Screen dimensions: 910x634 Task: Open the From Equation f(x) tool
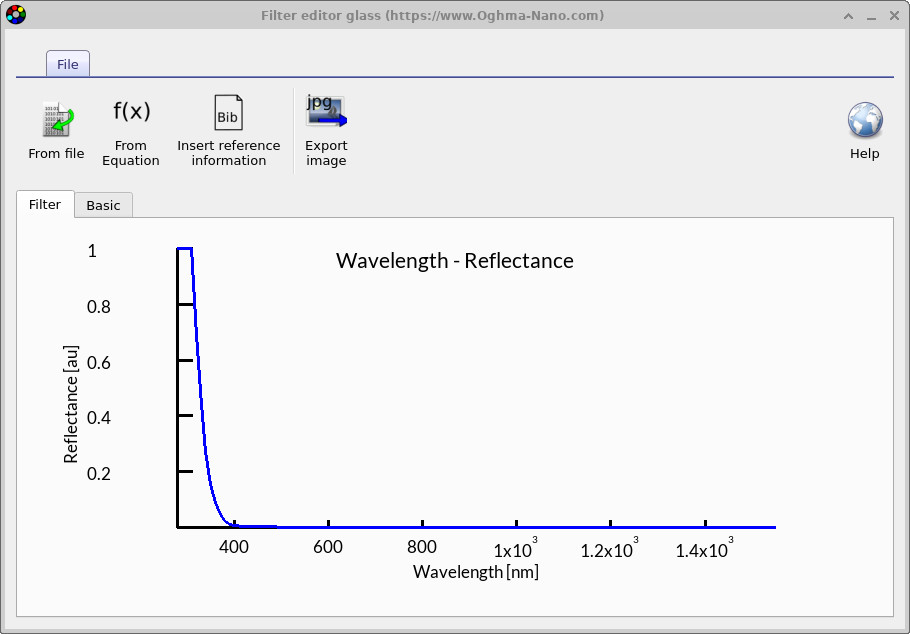(131, 112)
